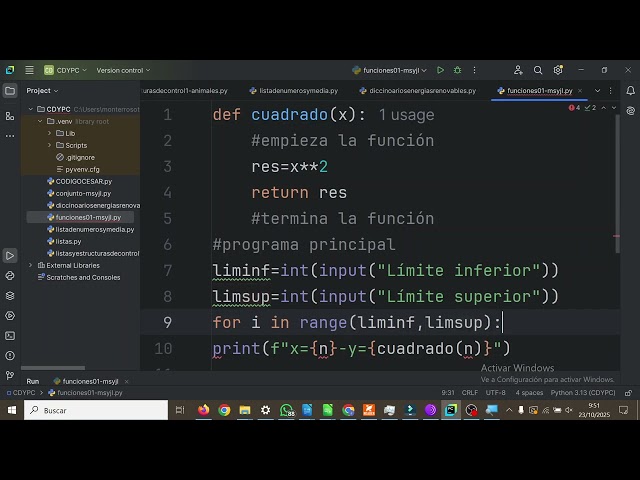
Task: Open editor tab options menu
Action: [x=611, y=91]
